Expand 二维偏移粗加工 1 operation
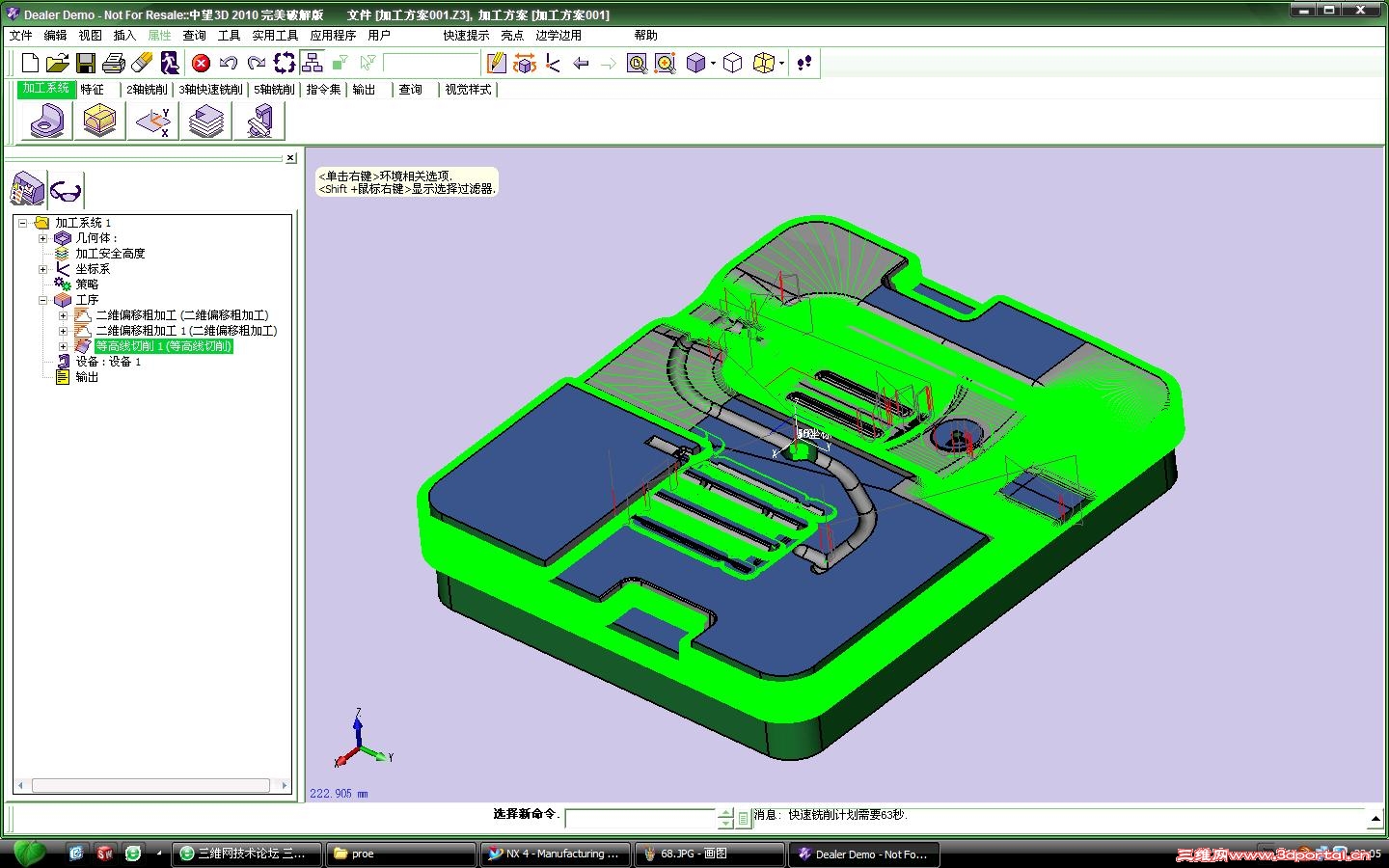This screenshot has height=868, width=1389. point(63,331)
